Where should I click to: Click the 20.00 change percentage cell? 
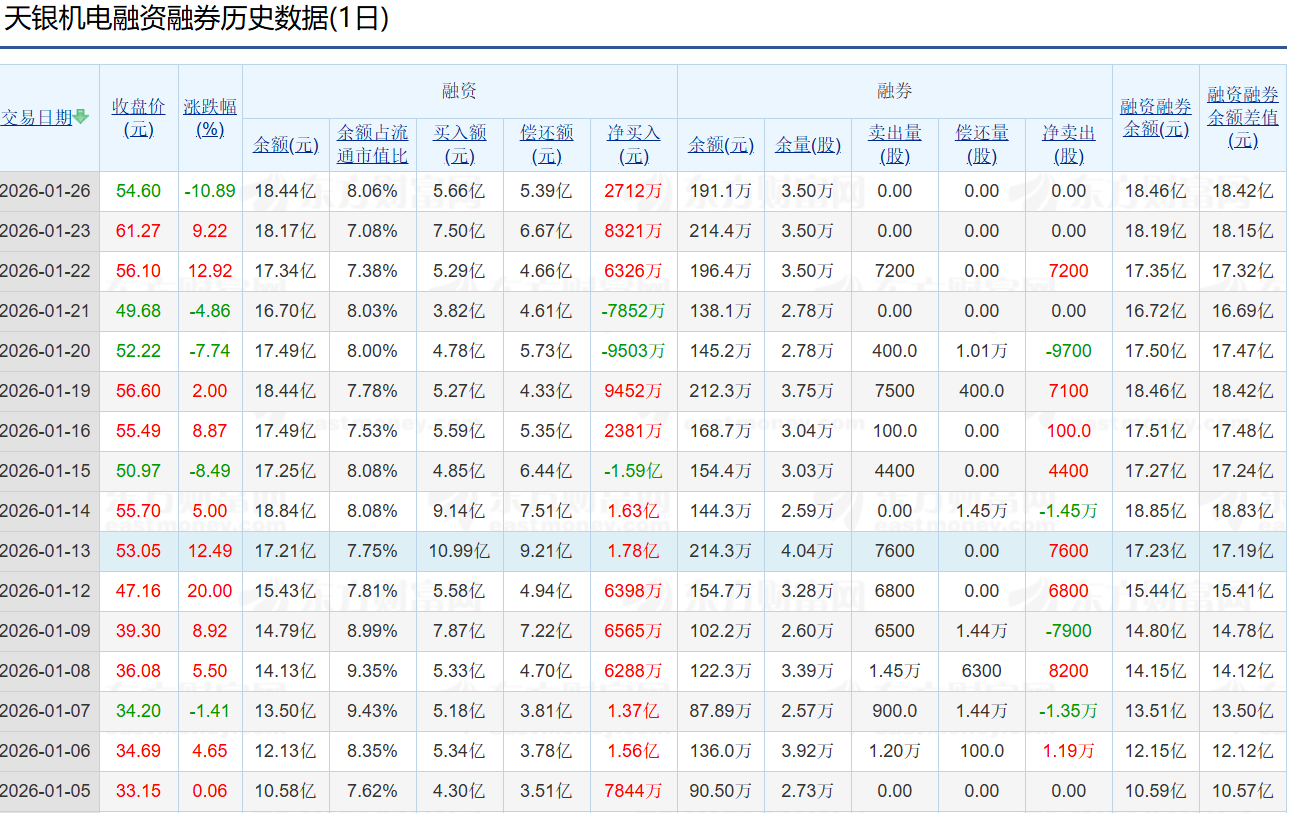[210, 591]
